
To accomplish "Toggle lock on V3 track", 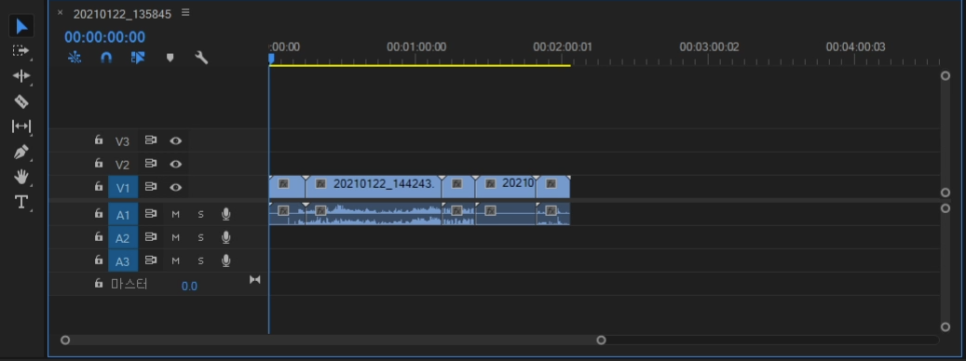I will tap(99, 140).
